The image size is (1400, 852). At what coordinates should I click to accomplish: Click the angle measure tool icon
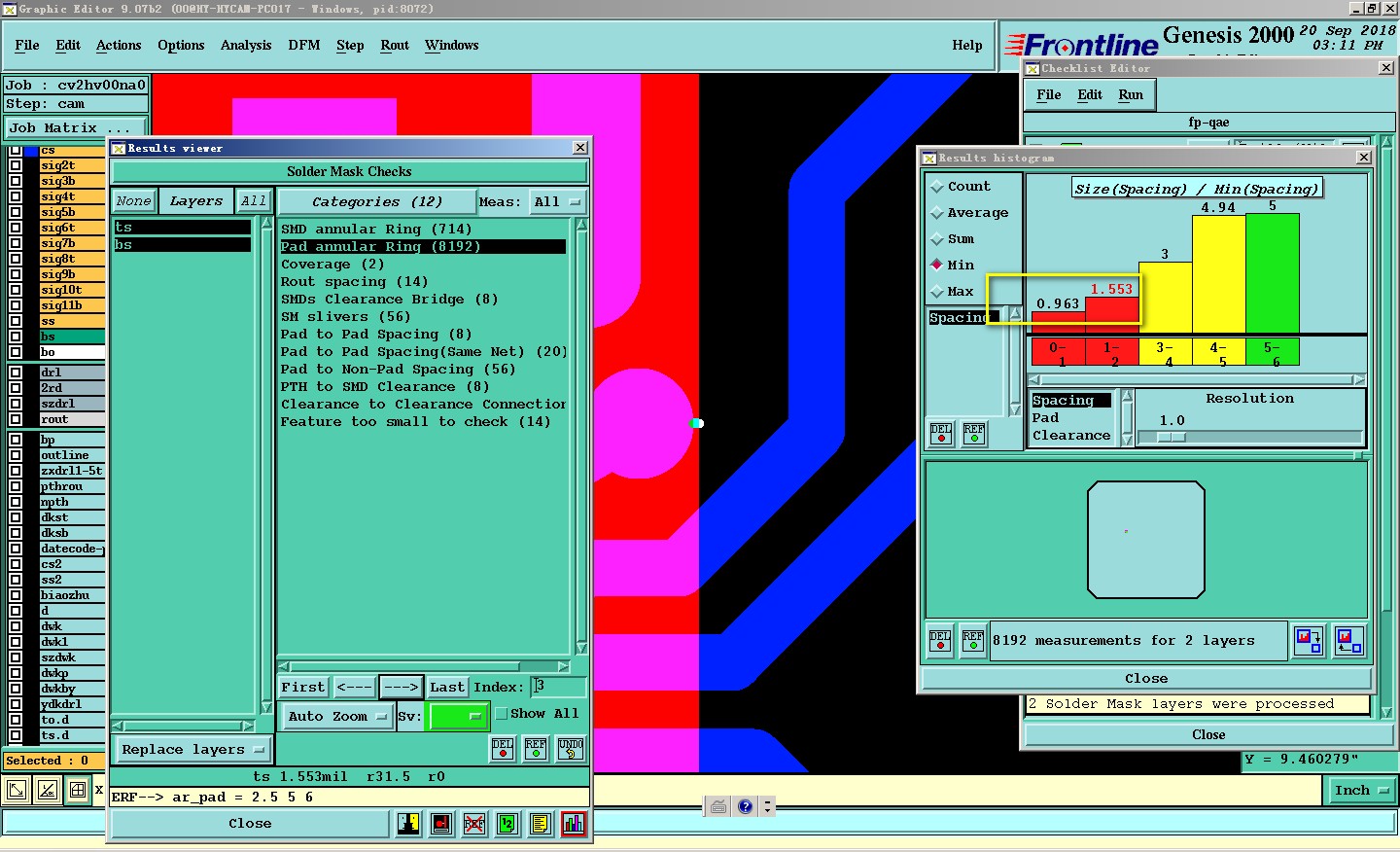(48, 790)
